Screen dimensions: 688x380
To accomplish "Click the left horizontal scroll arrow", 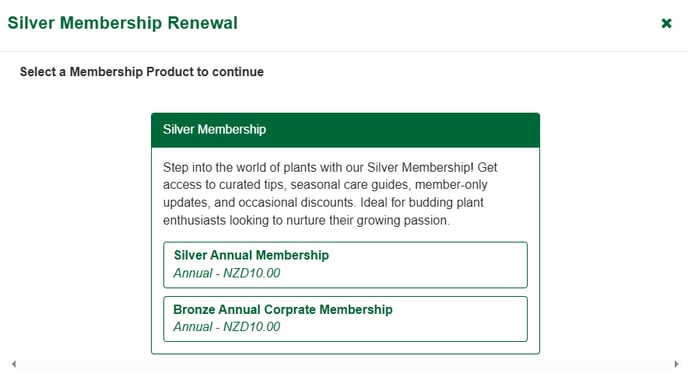I will 14,364.
